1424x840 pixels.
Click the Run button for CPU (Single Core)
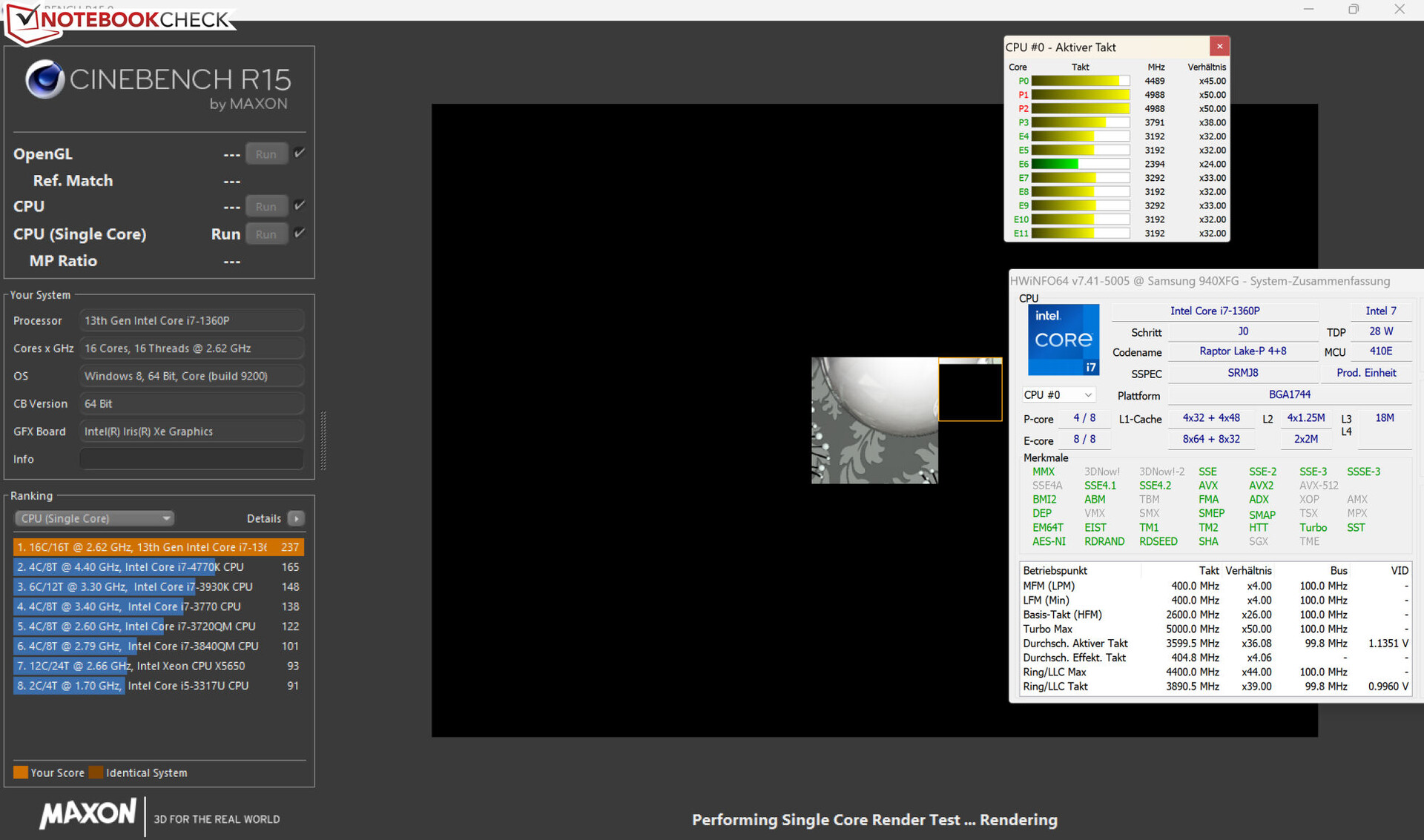pos(266,234)
